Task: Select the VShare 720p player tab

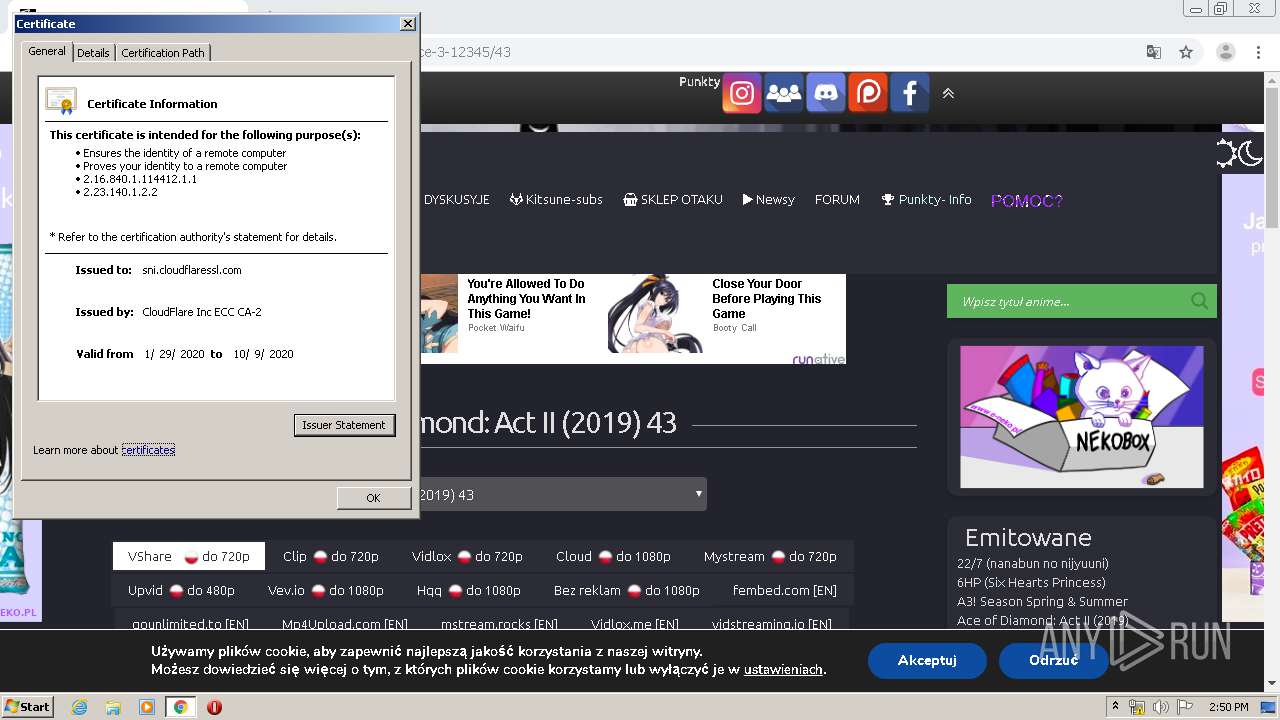Action: tap(189, 556)
